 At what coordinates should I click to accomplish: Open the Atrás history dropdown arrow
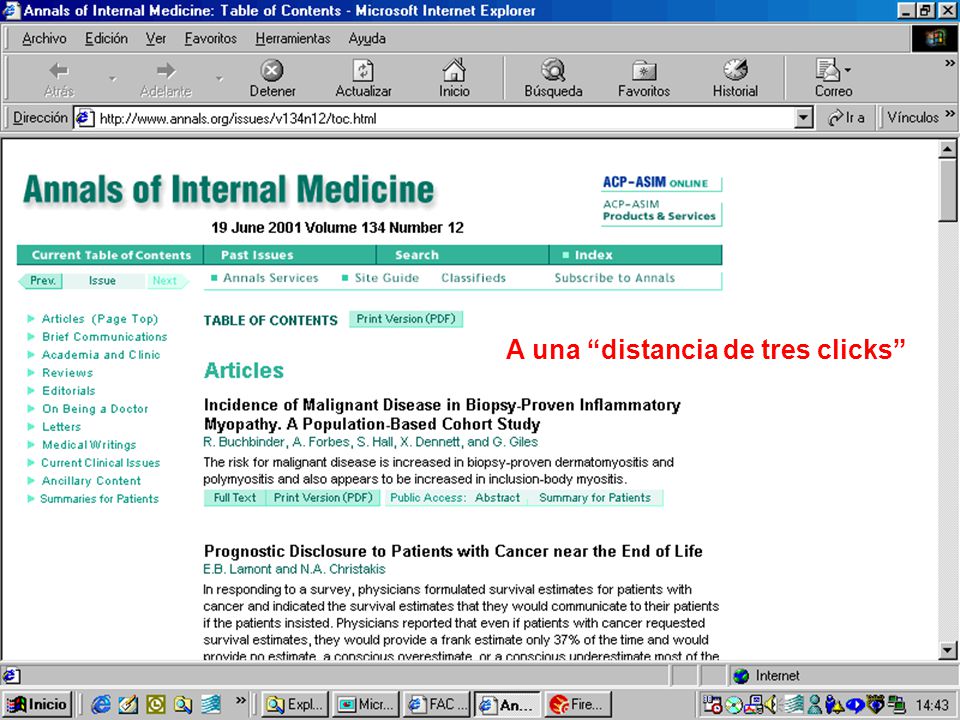[x=112, y=78]
